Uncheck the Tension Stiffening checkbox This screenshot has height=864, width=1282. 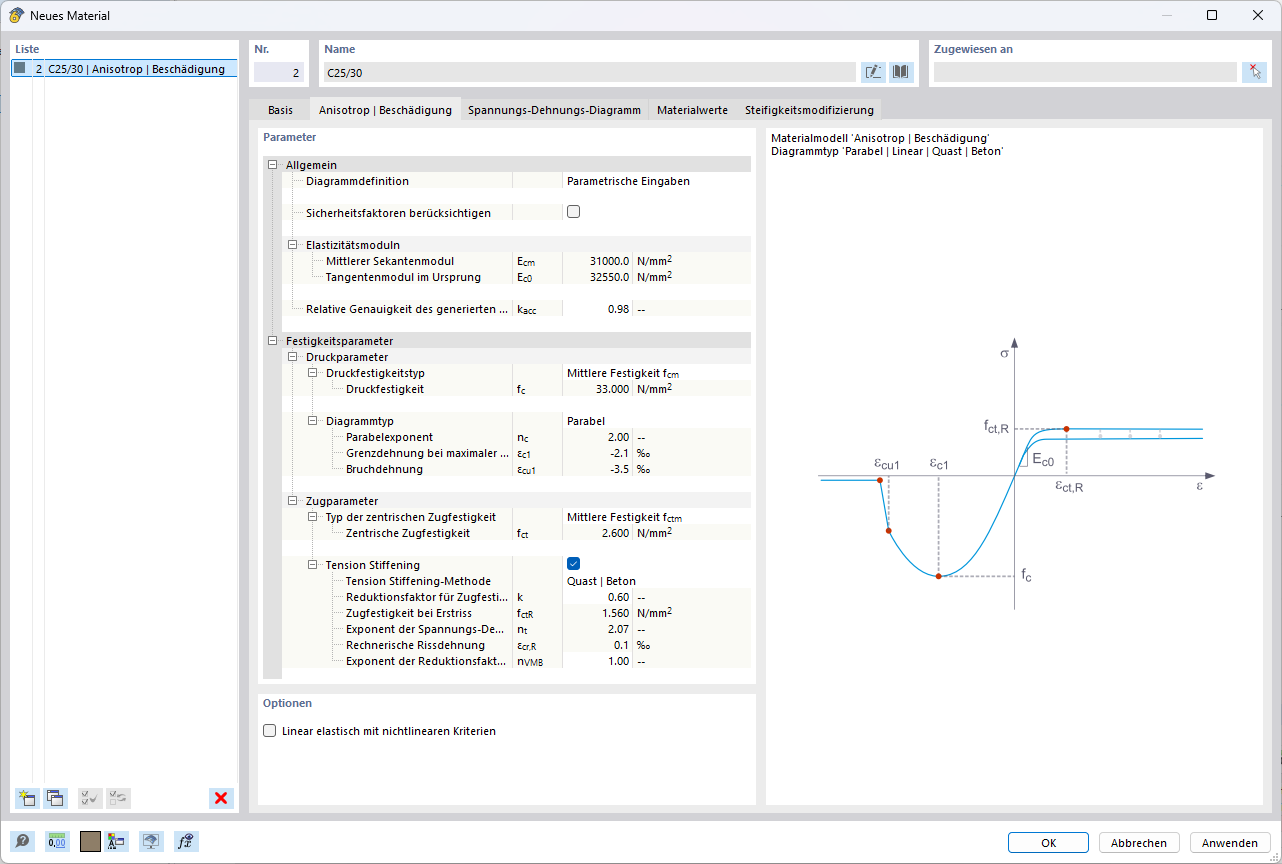point(574,564)
